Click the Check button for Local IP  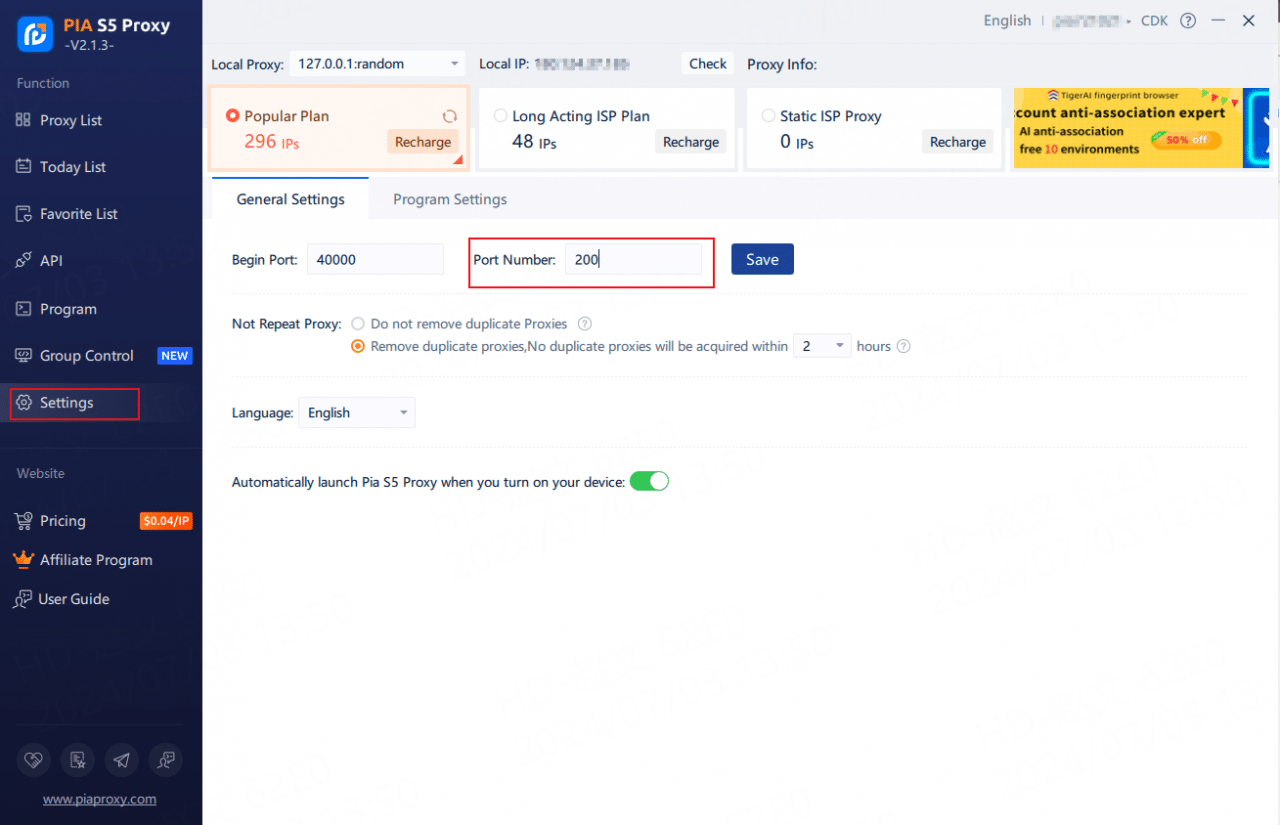708,64
